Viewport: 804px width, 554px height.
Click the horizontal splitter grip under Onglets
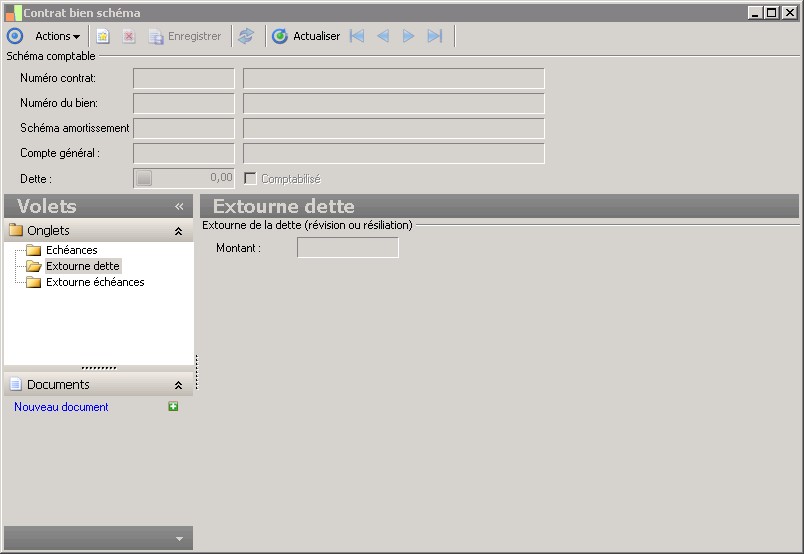[99, 368]
